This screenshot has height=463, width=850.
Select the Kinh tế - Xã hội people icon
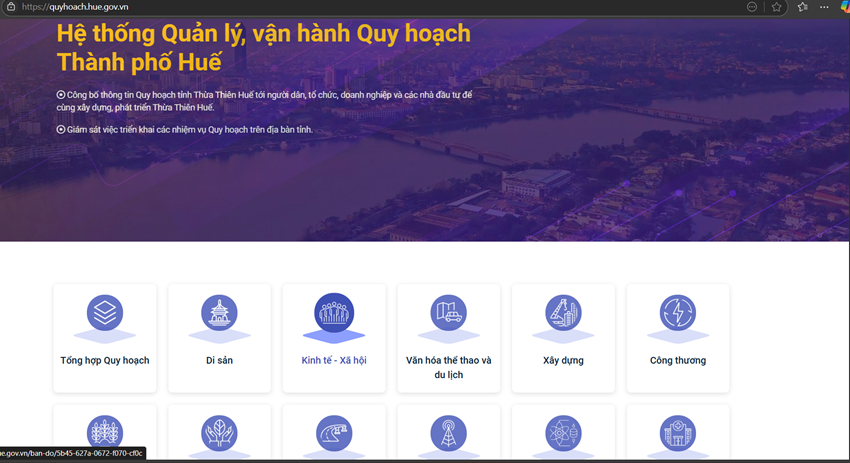[334, 313]
